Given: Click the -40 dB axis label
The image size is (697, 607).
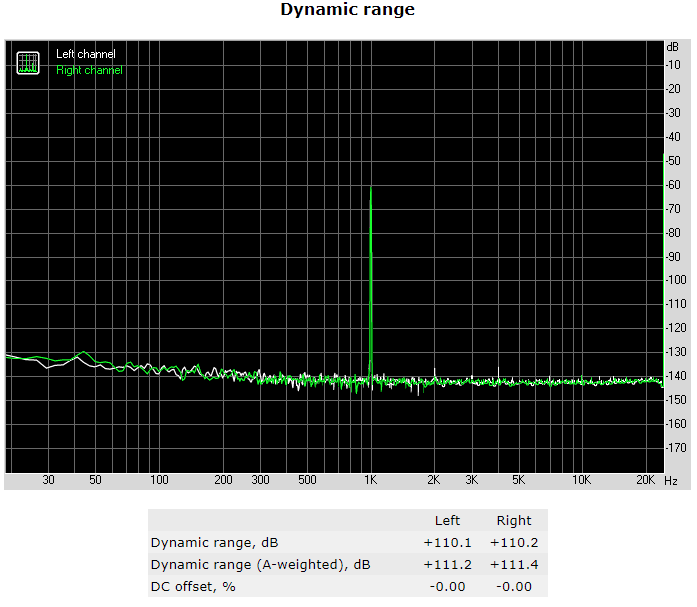Looking at the screenshot, I should (673, 137).
